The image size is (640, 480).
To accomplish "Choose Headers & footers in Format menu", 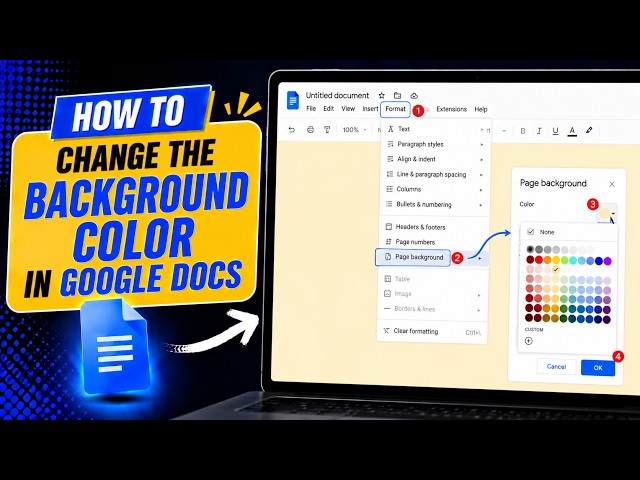I will [434, 227].
